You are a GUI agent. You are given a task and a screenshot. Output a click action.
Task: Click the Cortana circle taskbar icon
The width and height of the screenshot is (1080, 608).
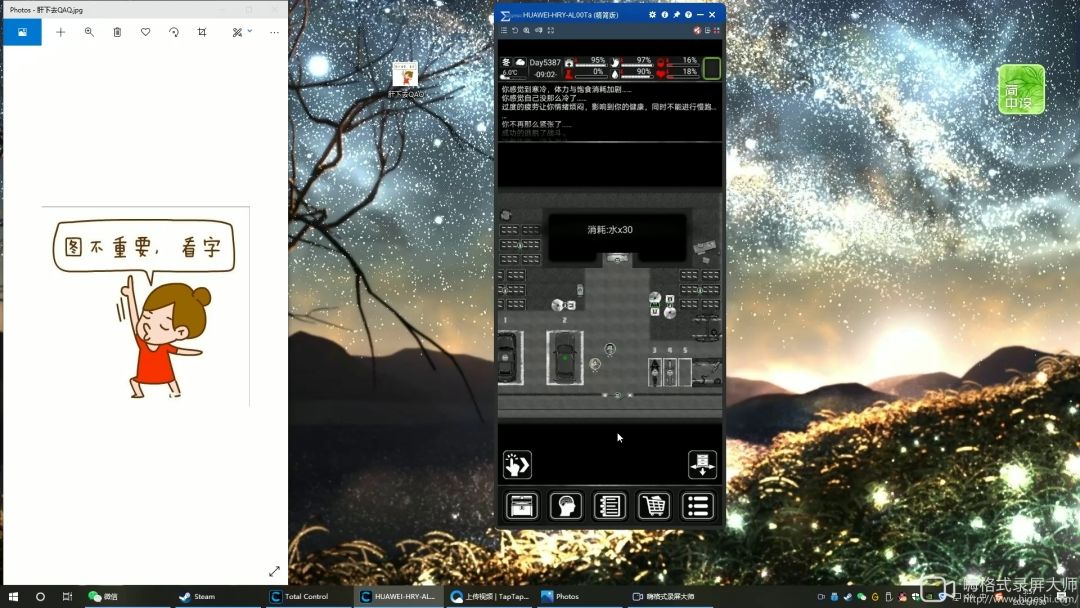pyautogui.click(x=40, y=596)
